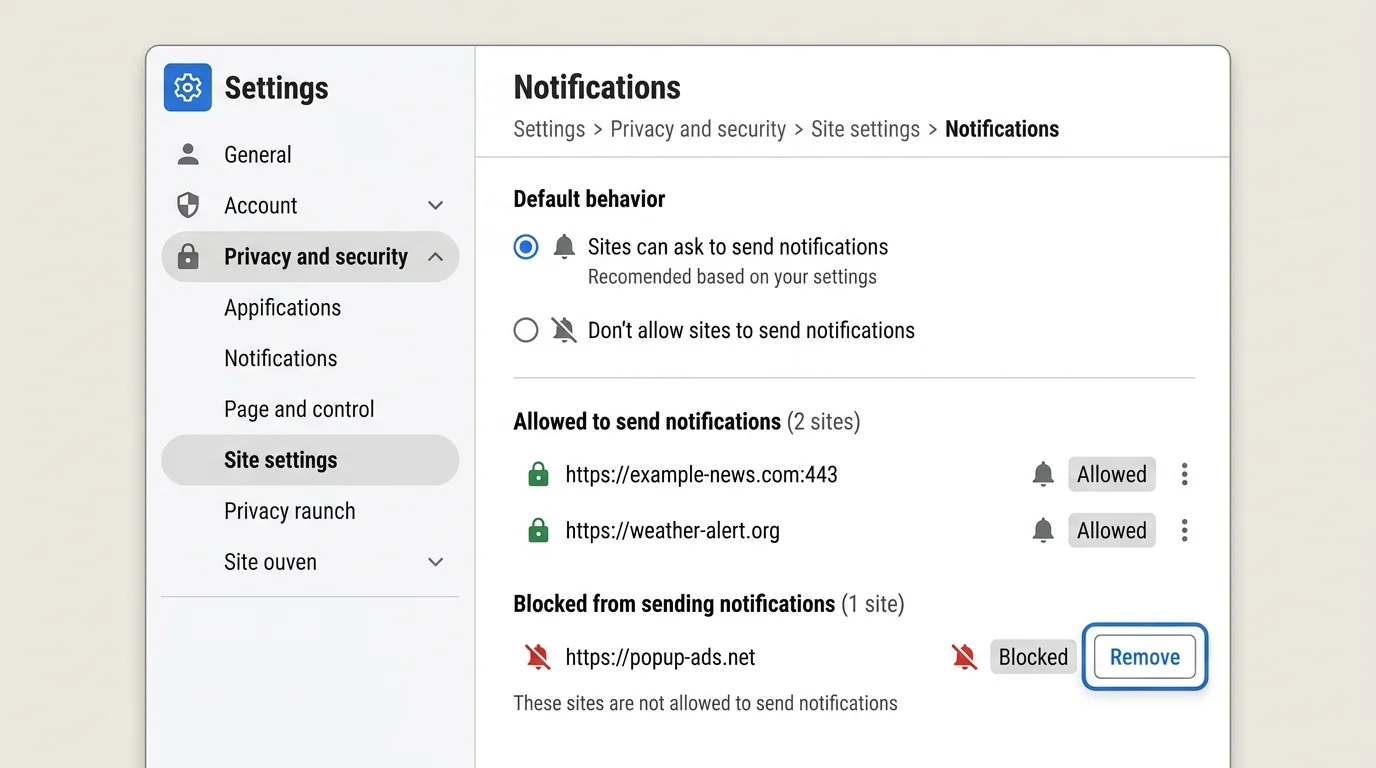Click 'These sites are not allowed' note

pyautogui.click(x=705, y=703)
